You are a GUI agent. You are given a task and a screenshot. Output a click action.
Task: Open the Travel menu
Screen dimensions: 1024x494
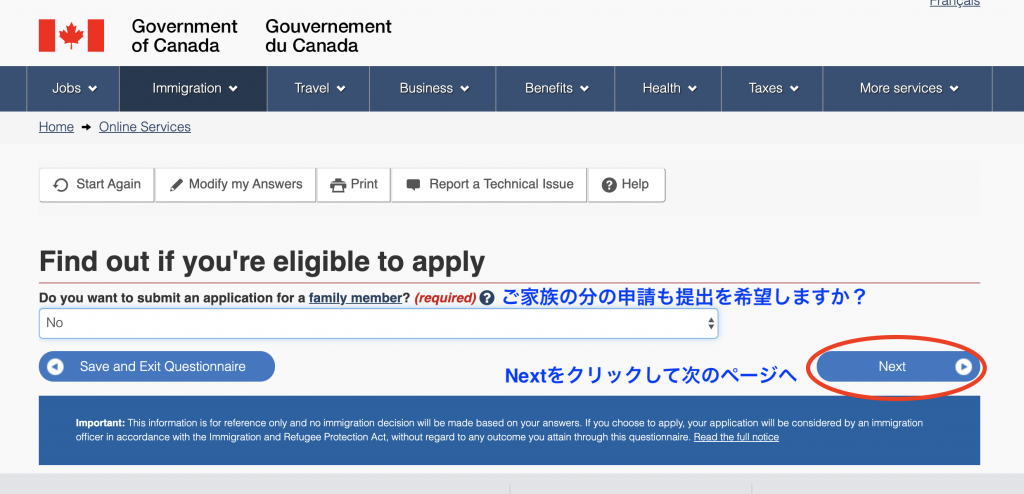tap(319, 88)
